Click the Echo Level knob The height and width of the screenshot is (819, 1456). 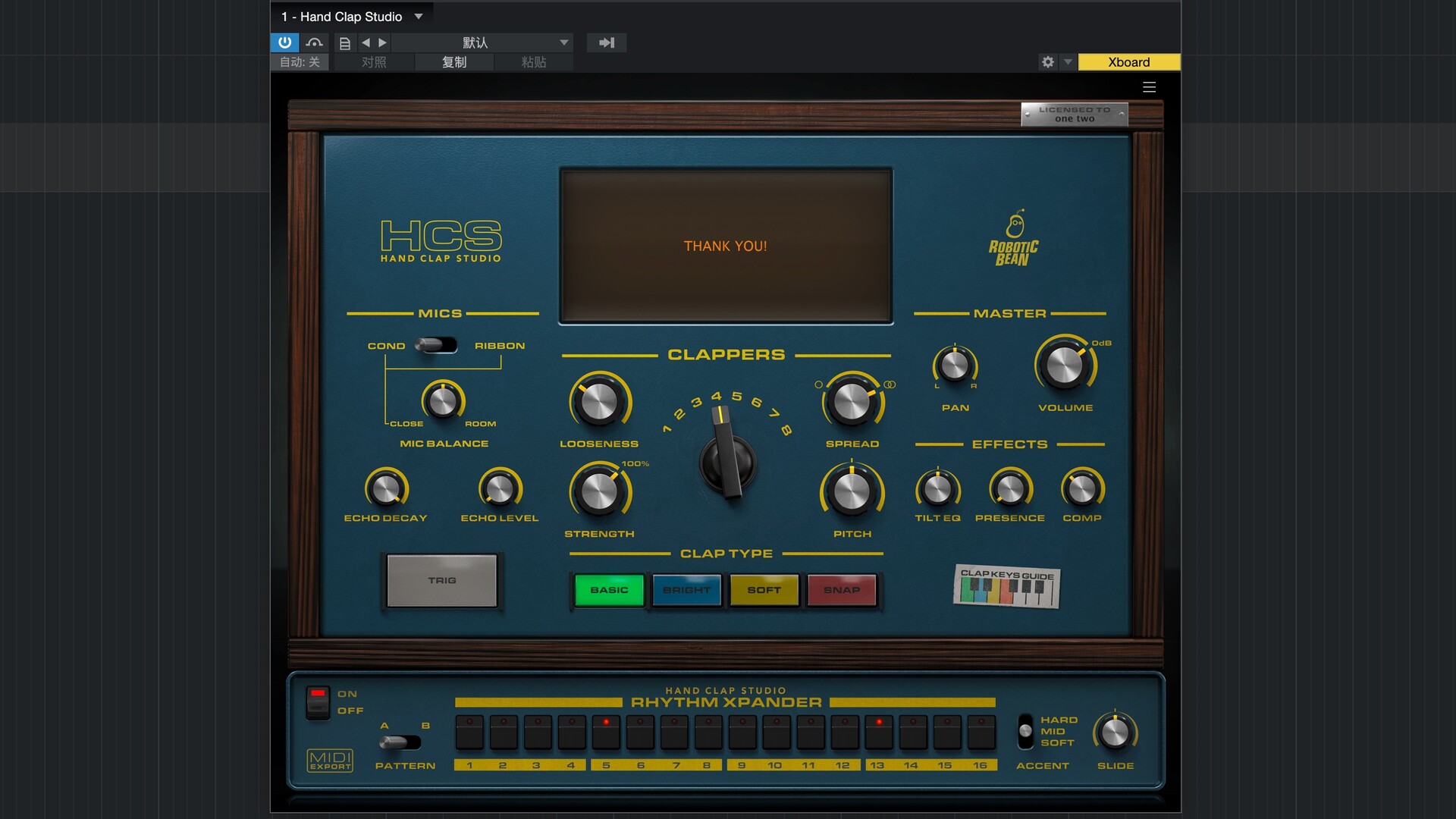(x=500, y=489)
